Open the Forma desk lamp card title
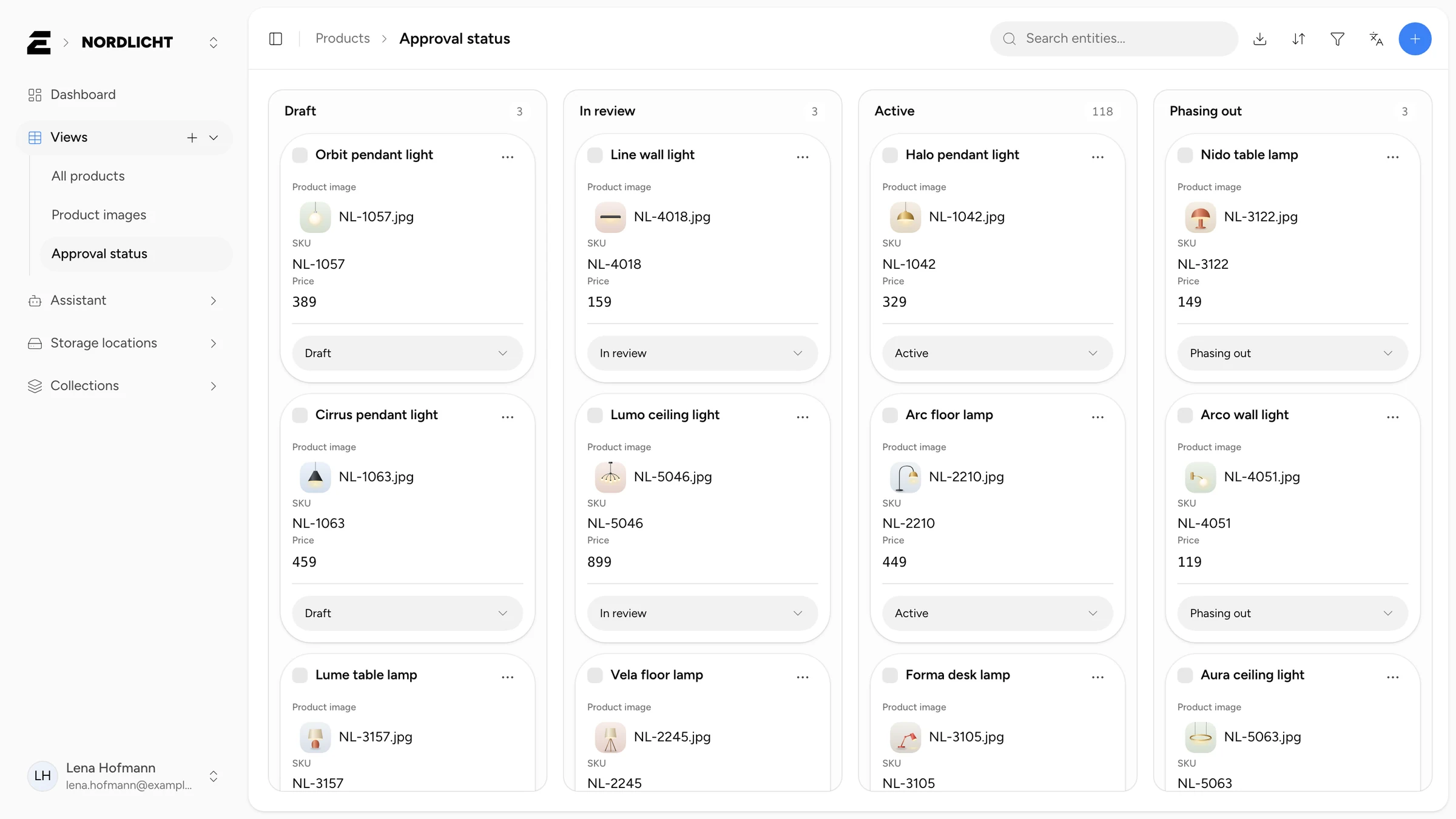The image size is (1456, 819). tap(958, 675)
